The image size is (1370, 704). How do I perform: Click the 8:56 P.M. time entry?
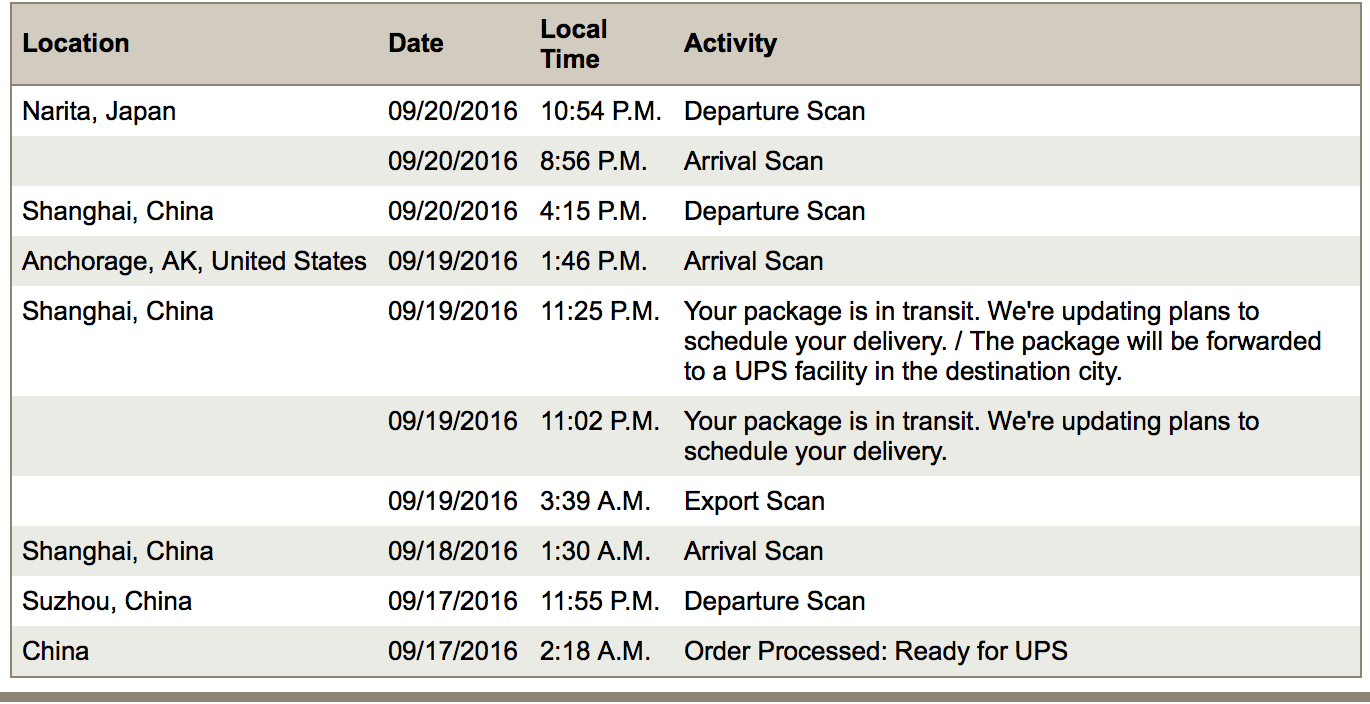[594, 161]
